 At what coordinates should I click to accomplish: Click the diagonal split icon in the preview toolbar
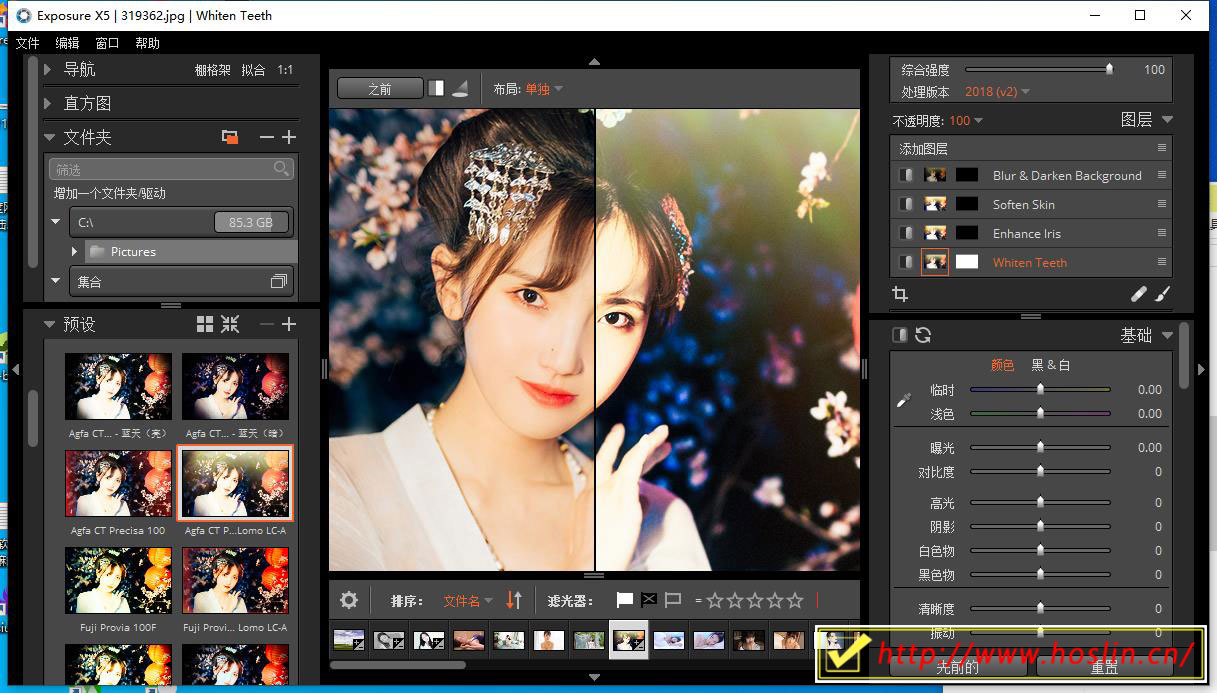click(460, 88)
